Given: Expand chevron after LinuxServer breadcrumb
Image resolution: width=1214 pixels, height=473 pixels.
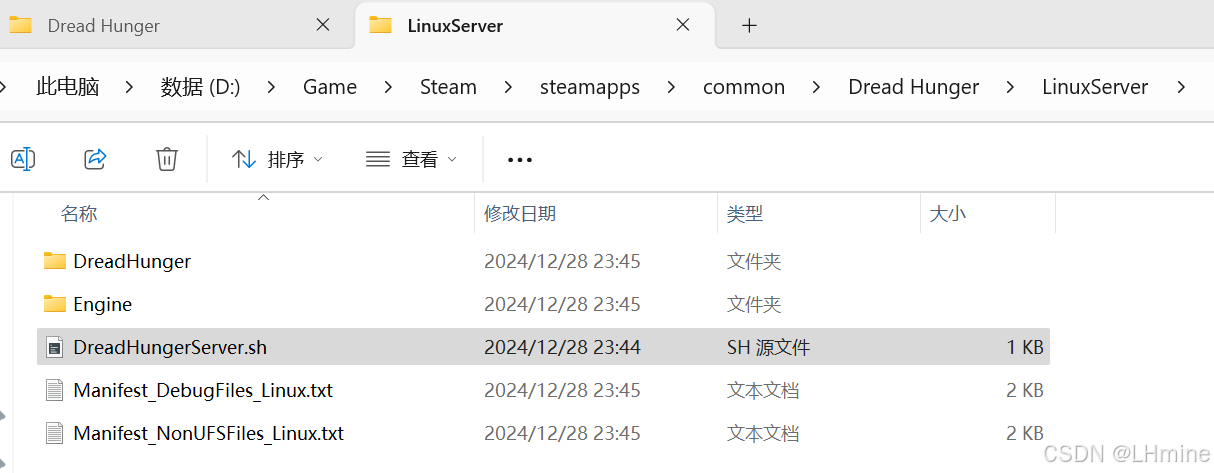Looking at the screenshot, I should 1181,87.
